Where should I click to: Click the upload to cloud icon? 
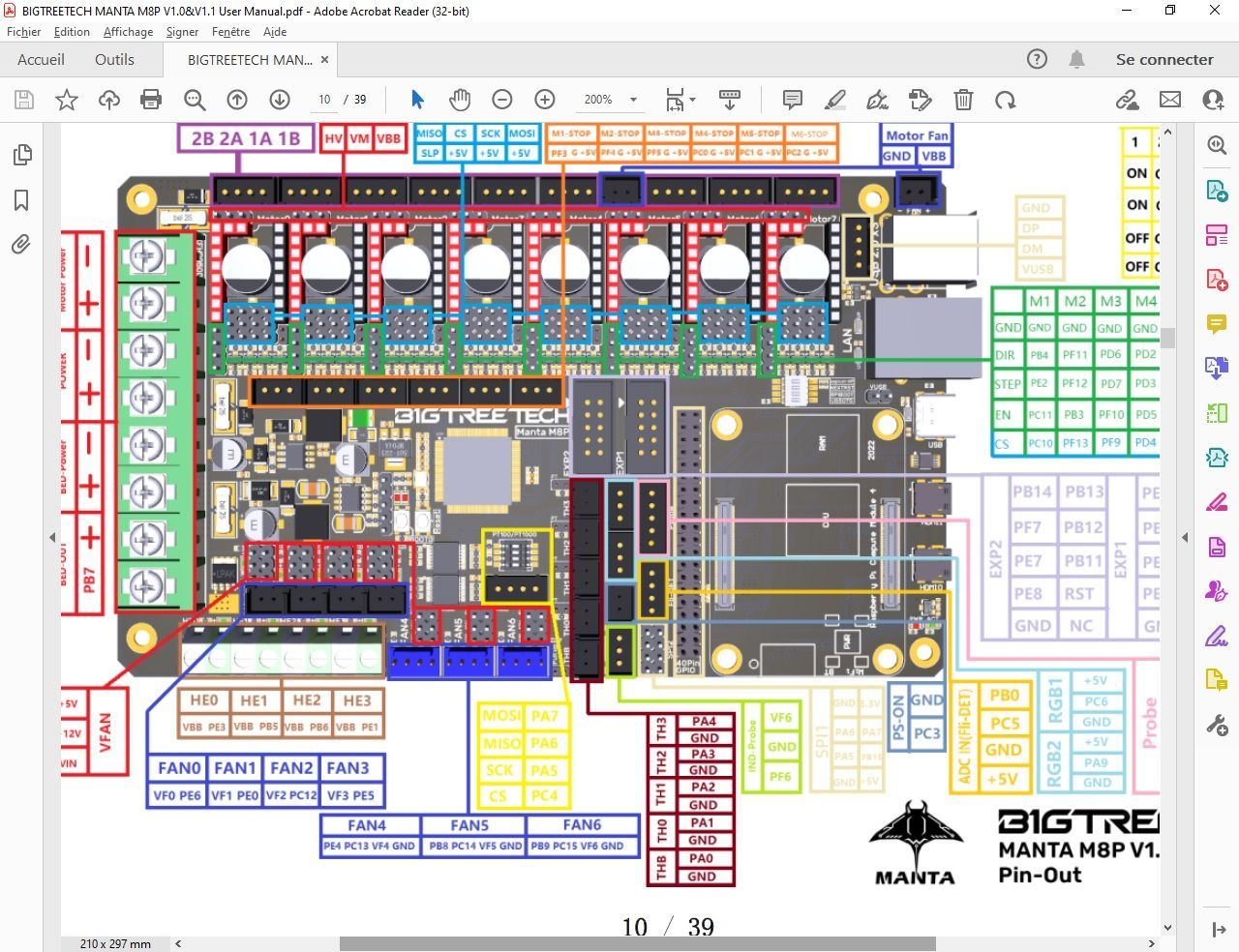click(x=109, y=100)
